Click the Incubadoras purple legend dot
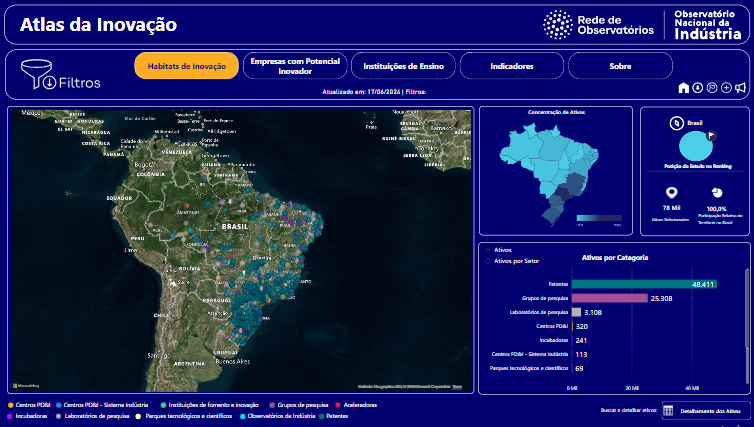 click(x=10, y=416)
